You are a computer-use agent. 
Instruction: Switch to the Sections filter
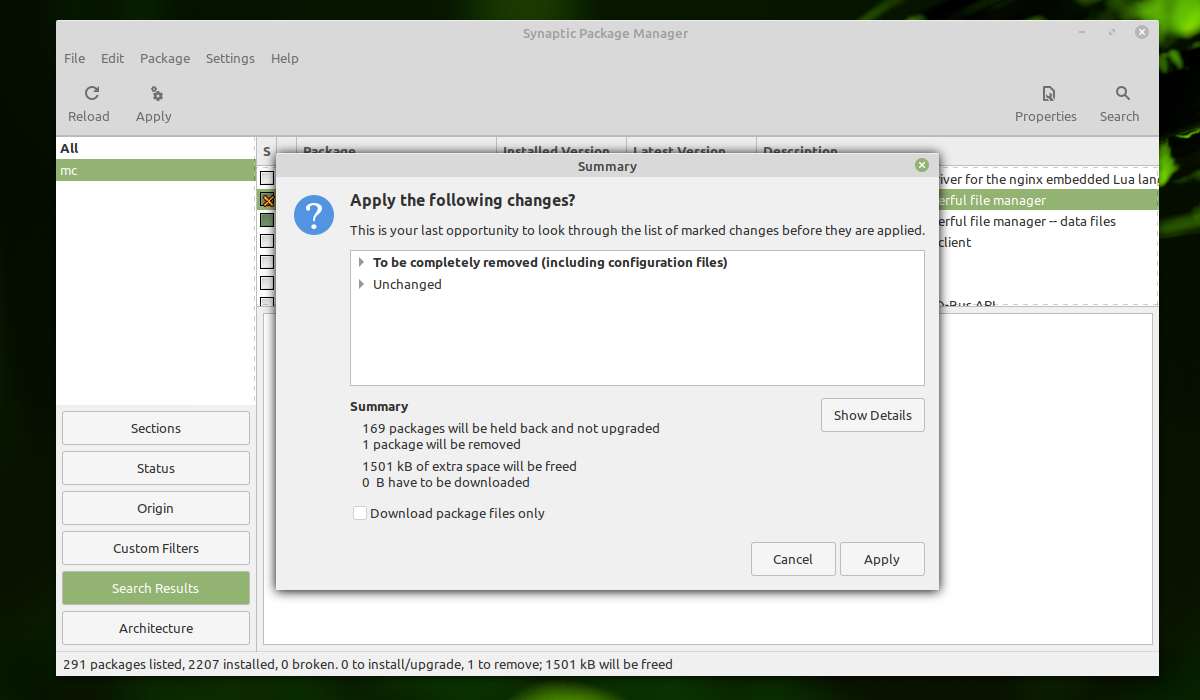[156, 428]
